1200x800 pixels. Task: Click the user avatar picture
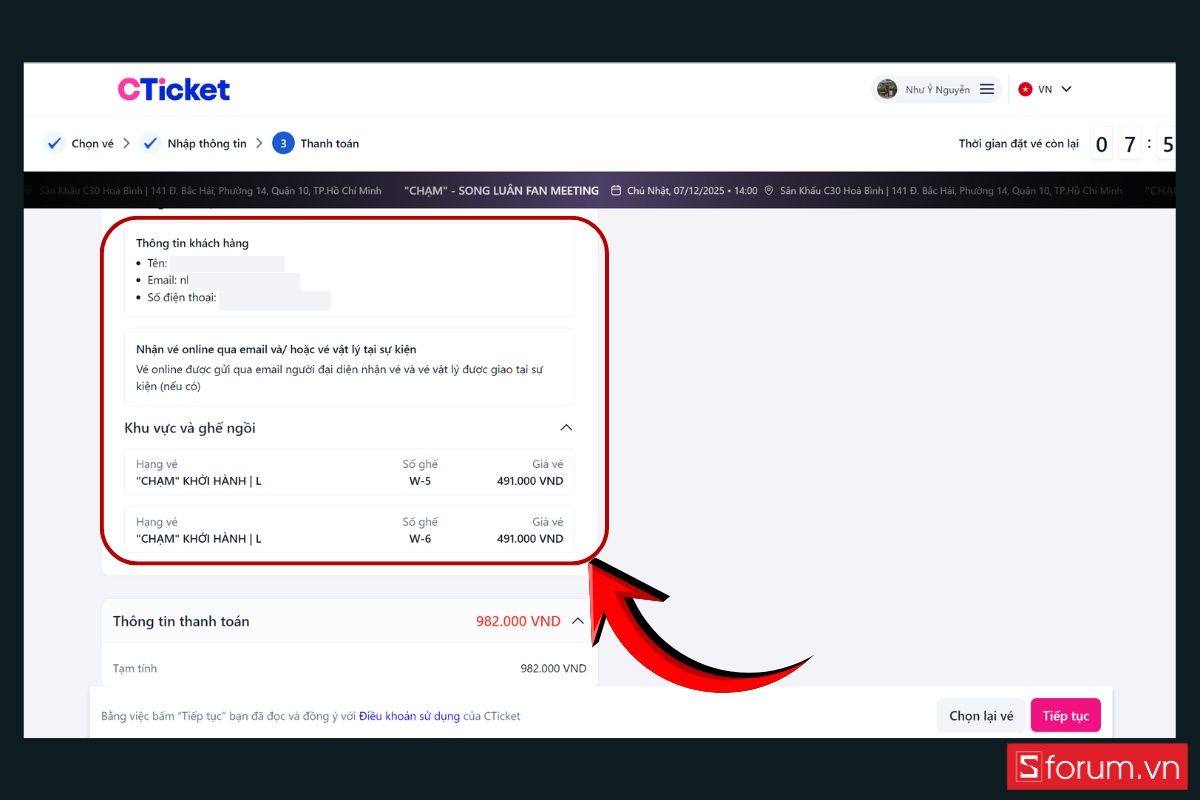[x=887, y=89]
